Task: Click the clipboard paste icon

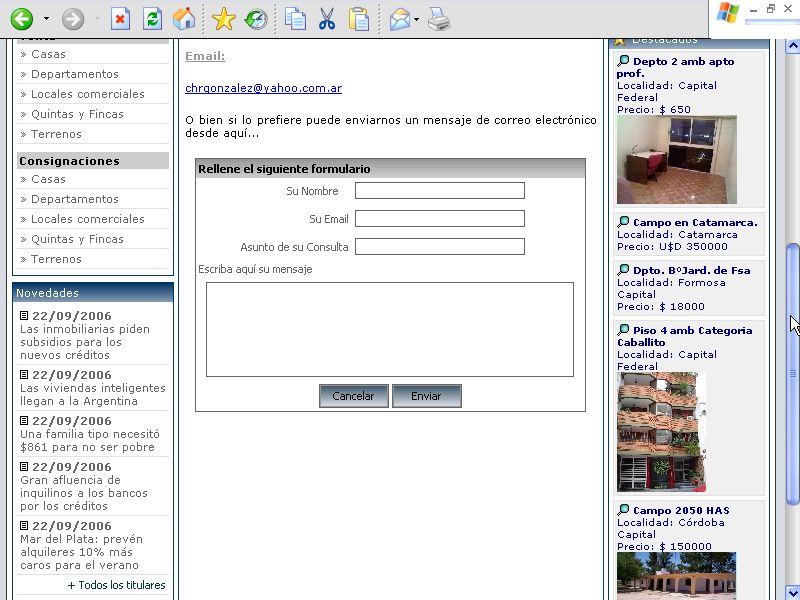Action: [x=359, y=19]
